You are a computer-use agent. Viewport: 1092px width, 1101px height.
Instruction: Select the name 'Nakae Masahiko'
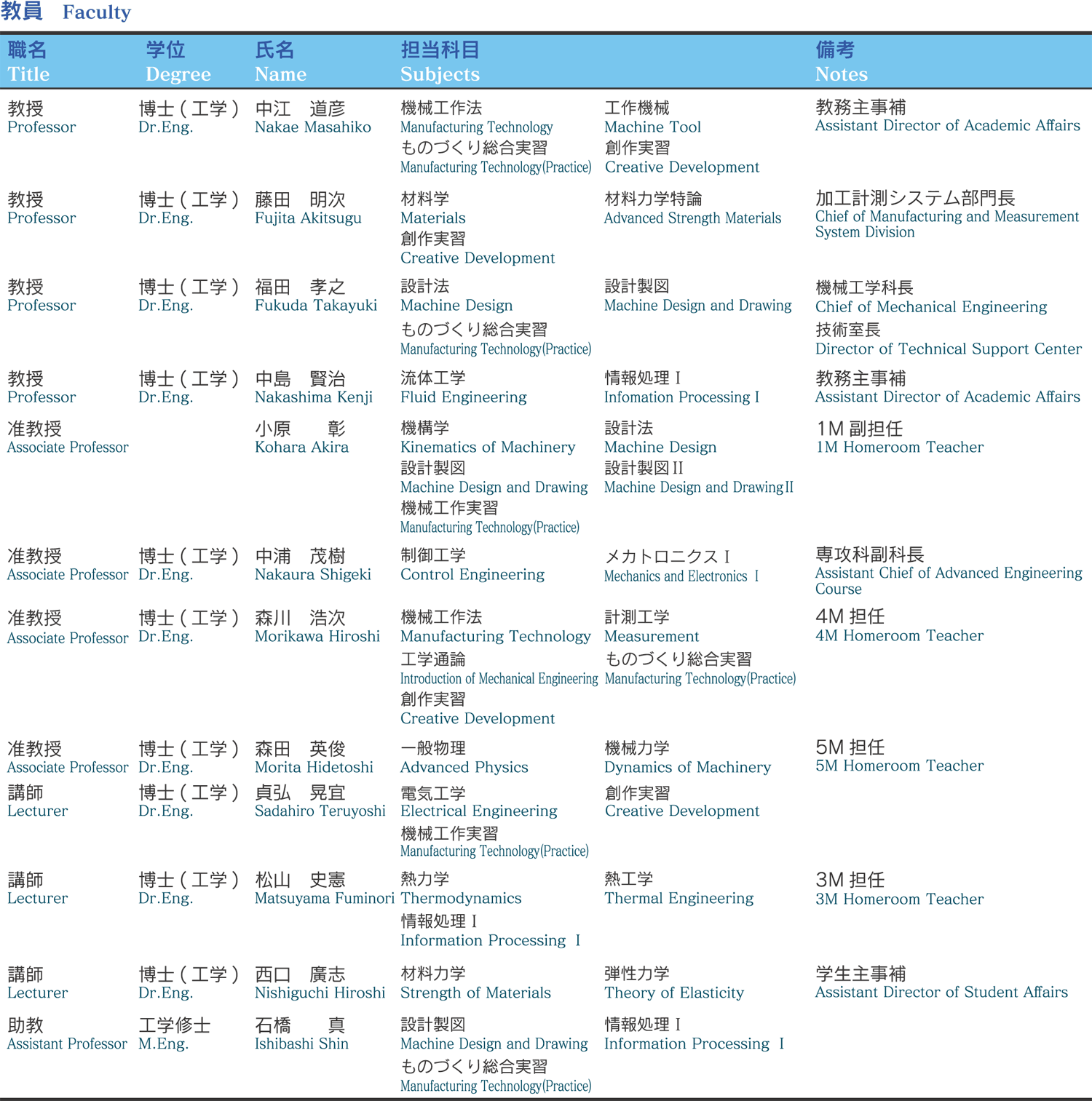tap(313, 127)
